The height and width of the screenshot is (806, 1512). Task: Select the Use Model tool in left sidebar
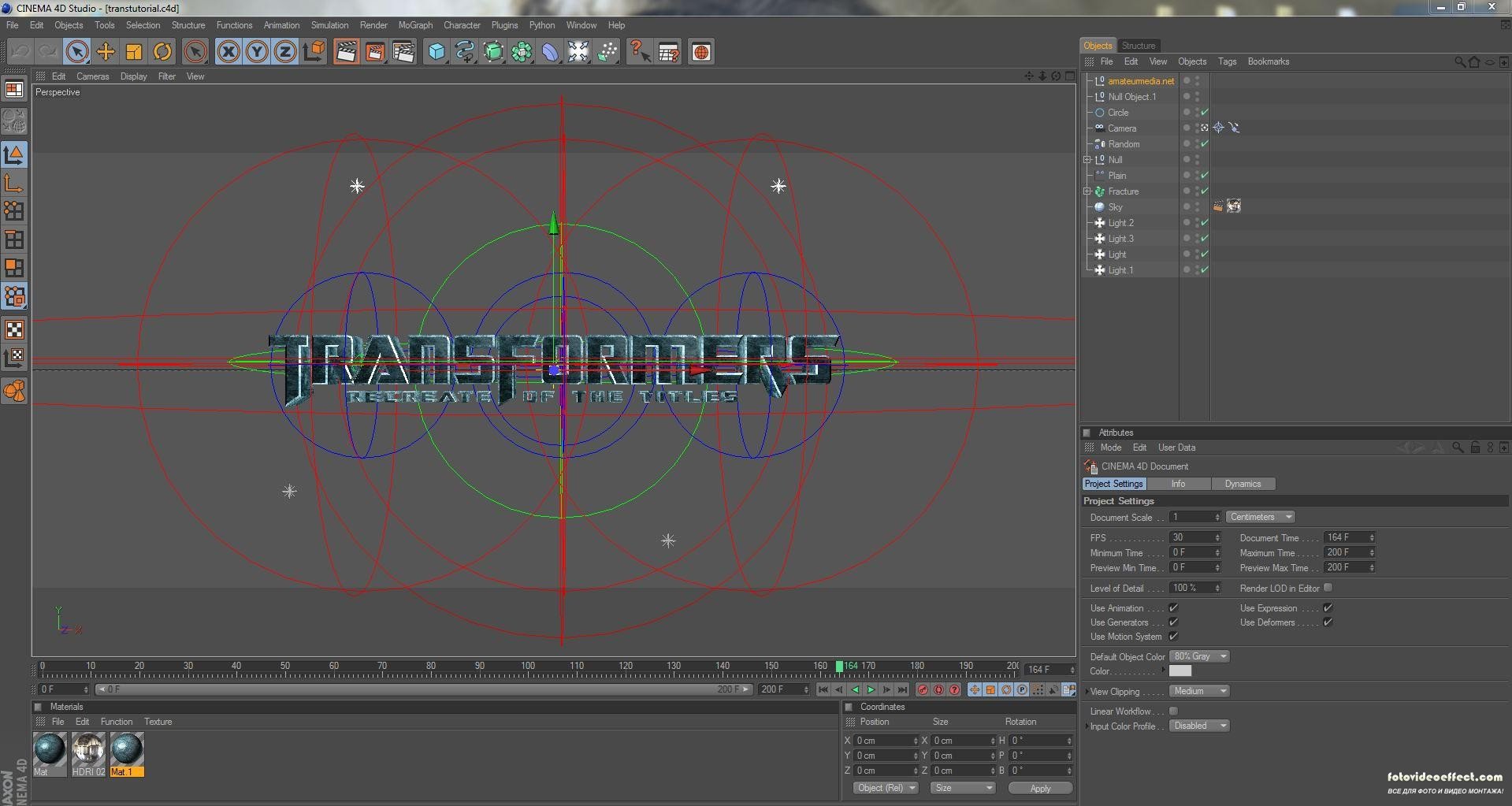click(14, 154)
